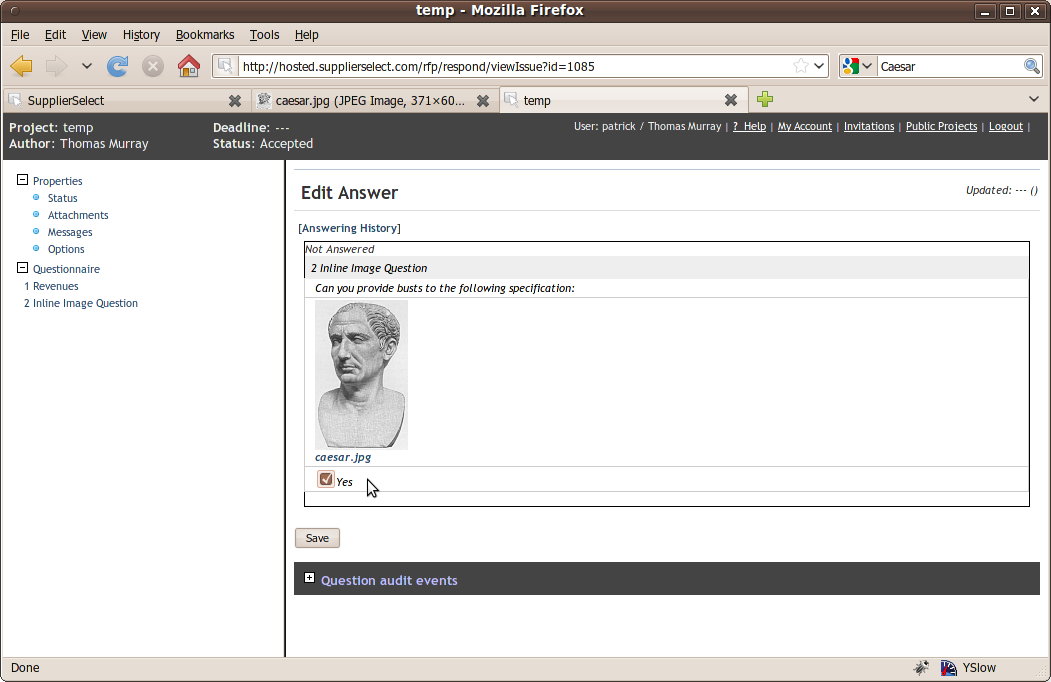
Task: Open the caesar.jpg attachment link
Action: click(343, 457)
